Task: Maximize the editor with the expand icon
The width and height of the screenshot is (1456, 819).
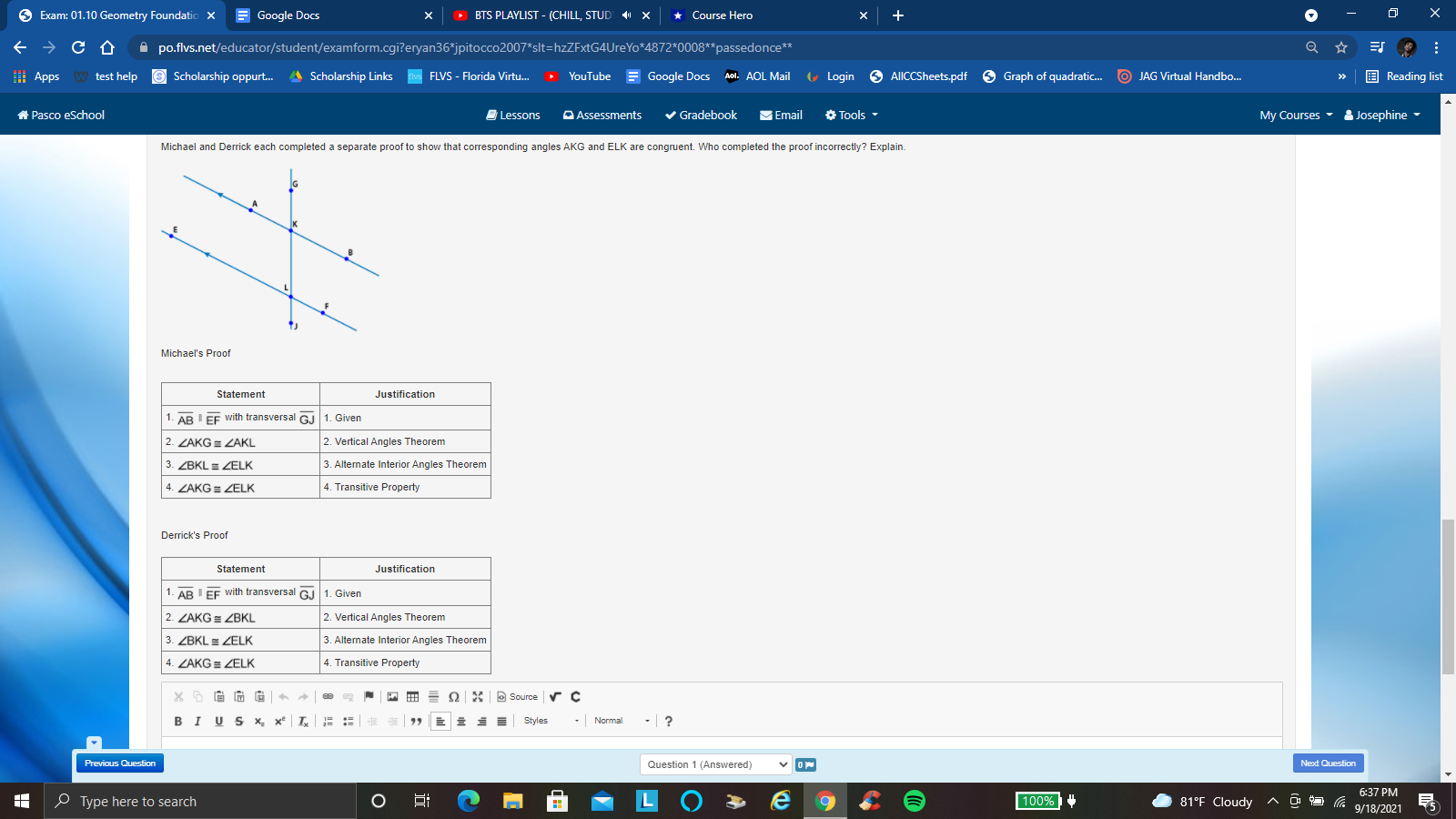Action: tap(478, 696)
